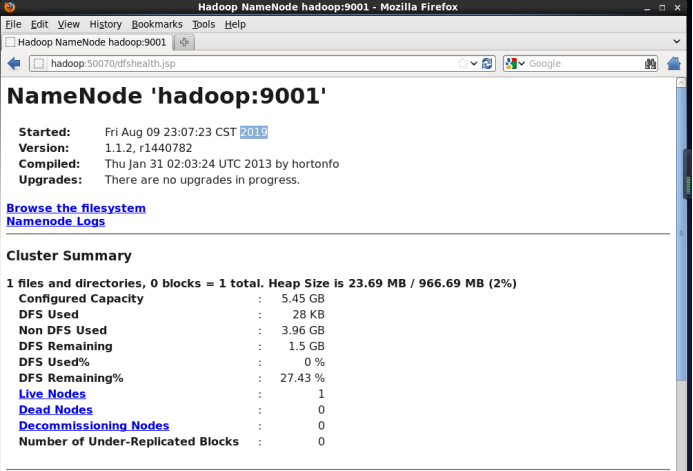Viewport: 693px width, 471px height.
Task: Click the binoculars search icon
Action: [x=650, y=64]
